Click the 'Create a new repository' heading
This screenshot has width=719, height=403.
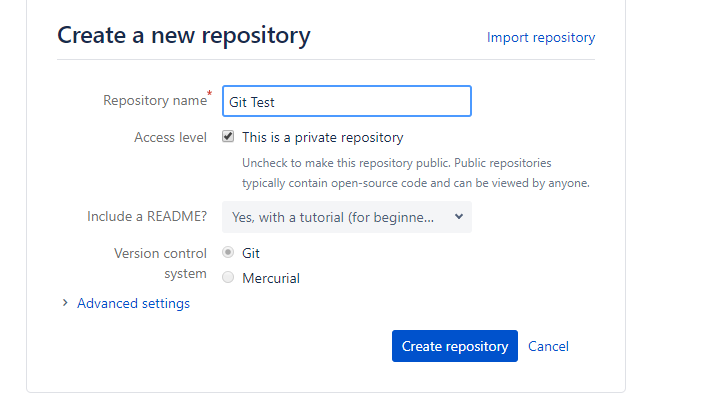tap(183, 35)
